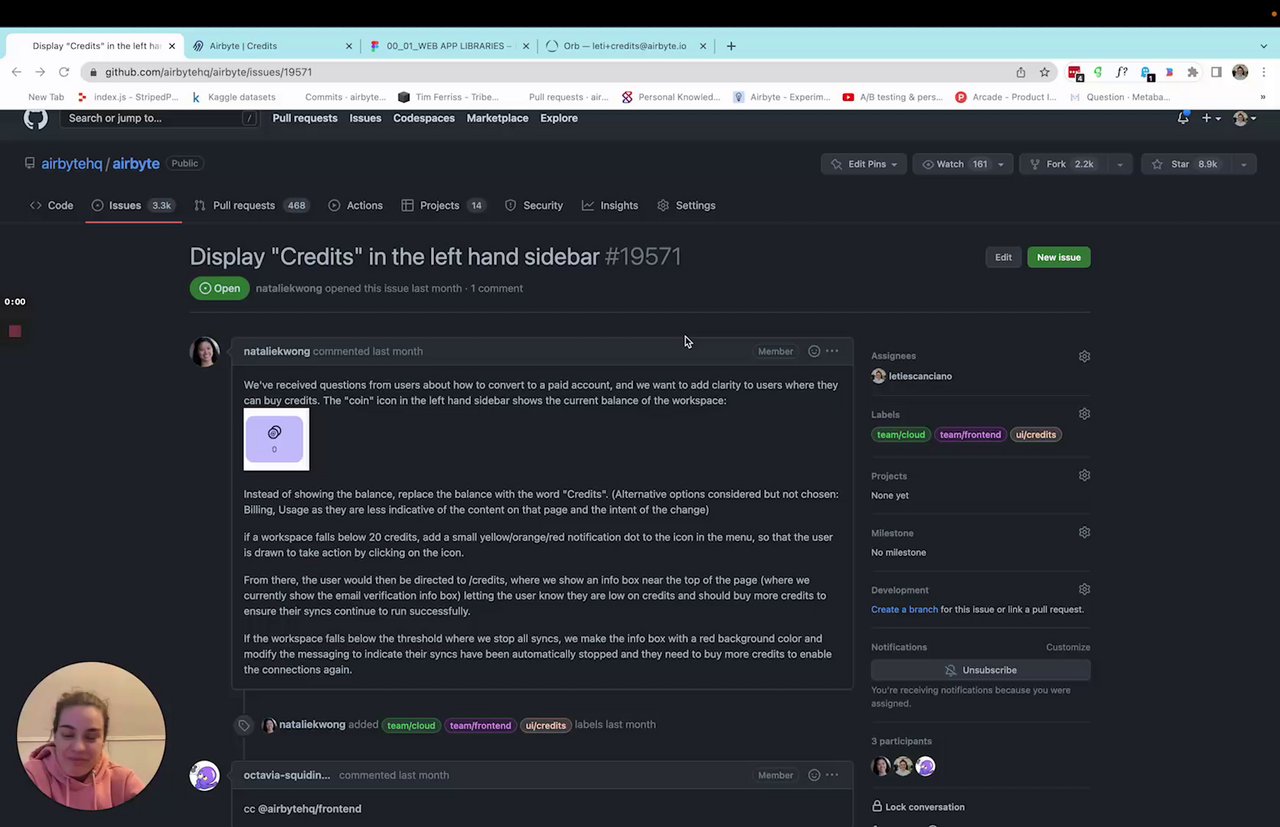The width and height of the screenshot is (1280, 827).
Task: Click the Search or jump to field
Action: tap(160, 118)
